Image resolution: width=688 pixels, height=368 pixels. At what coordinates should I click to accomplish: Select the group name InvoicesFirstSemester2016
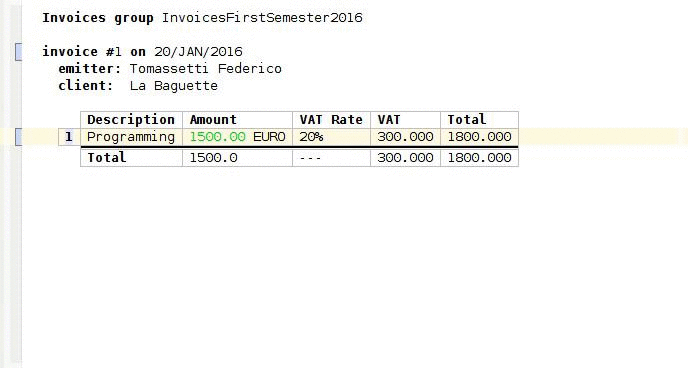(x=262, y=18)
